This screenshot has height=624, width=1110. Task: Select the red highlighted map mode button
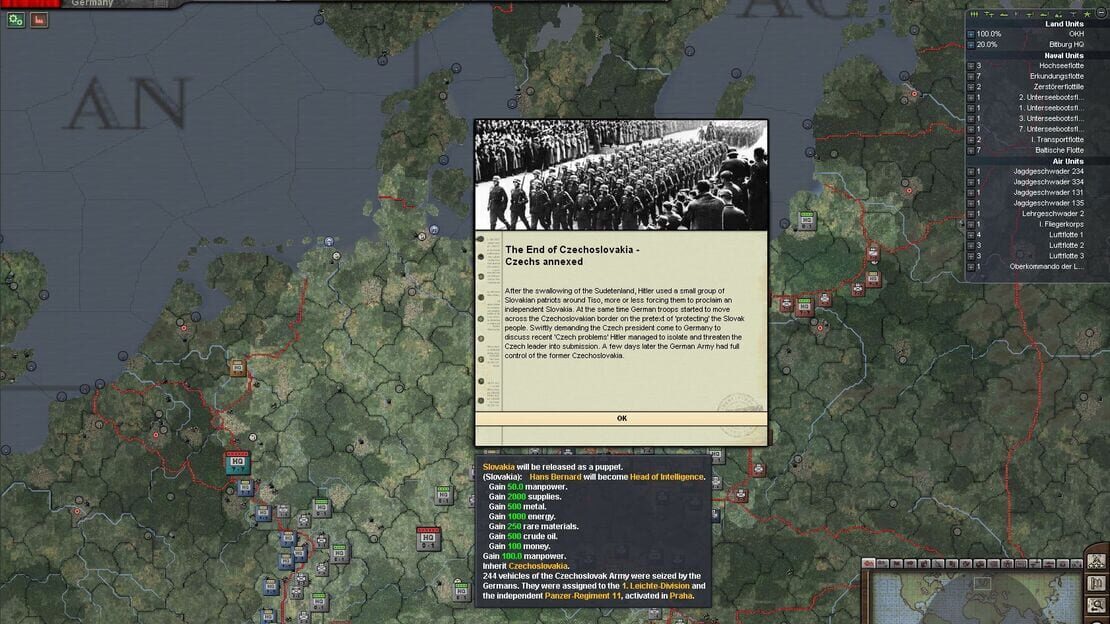click(x=869, y=564)
